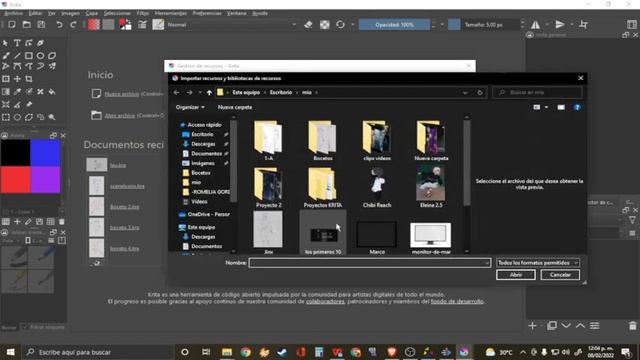Click the Open file folder icon in toolbar
The height and width of the screenshot is (360, 640).
[x=27, y=24]
